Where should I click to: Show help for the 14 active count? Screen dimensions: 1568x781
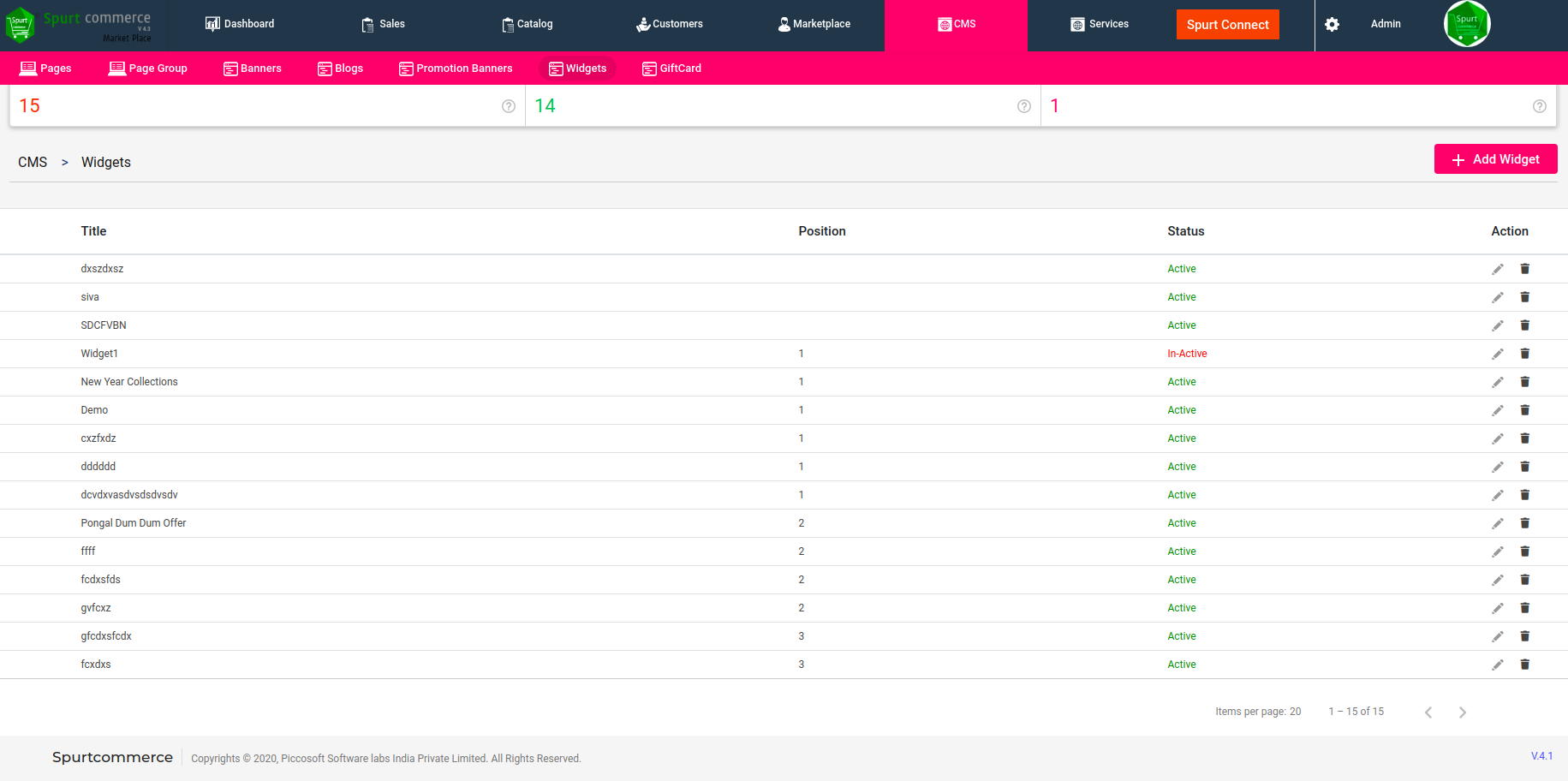pyautogui.click(x=1024, y=106)
